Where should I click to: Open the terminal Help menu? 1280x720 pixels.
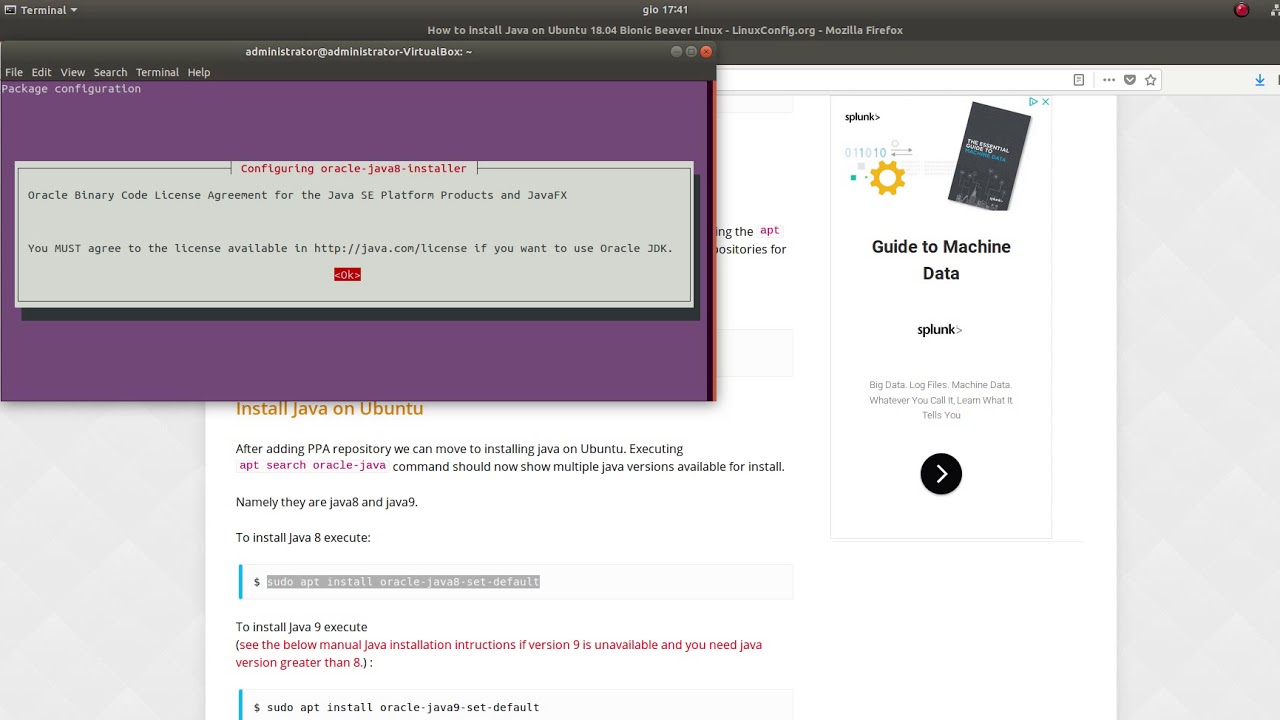coord(199,72)
